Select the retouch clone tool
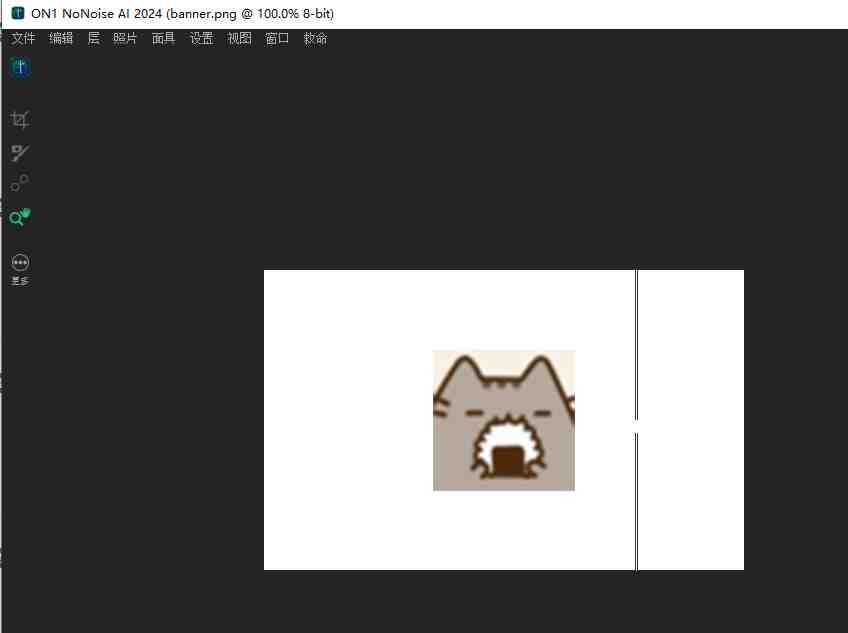This screenshot has height=633, width=848. click(x=20, y=183)
